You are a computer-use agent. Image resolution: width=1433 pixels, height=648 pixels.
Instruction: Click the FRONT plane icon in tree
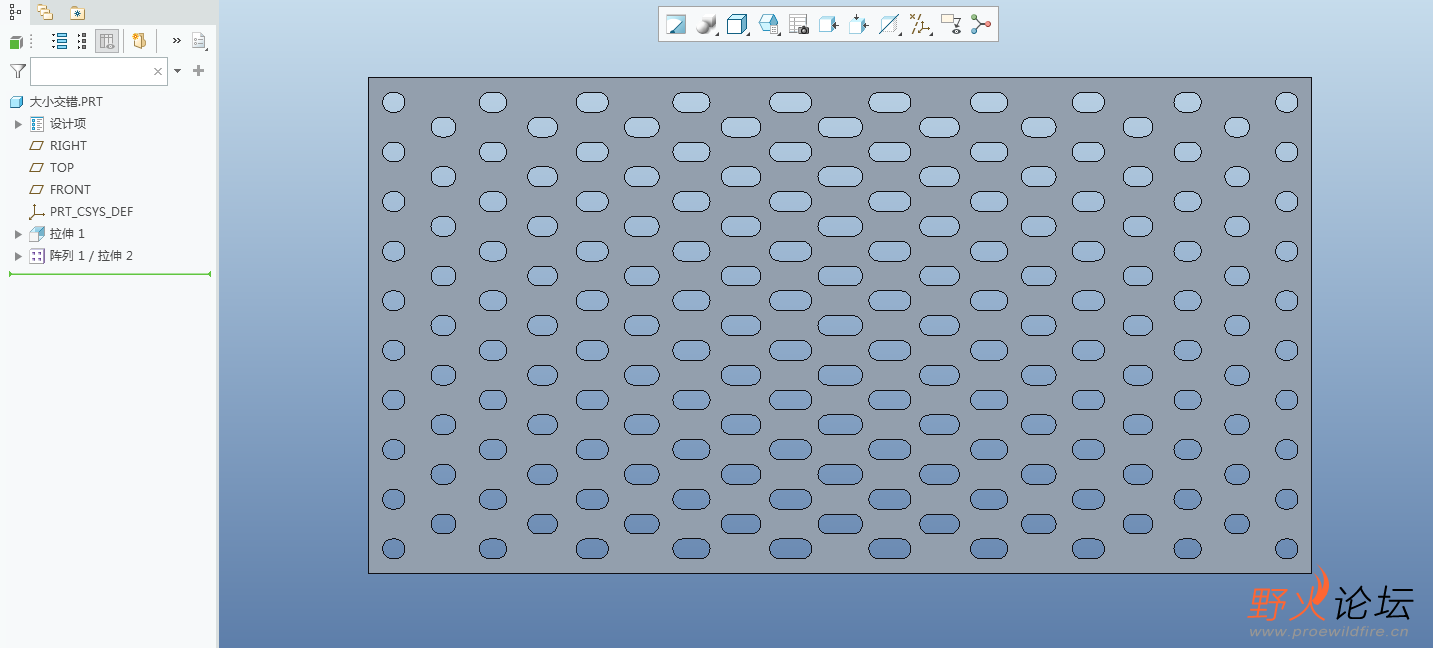[x=37, y=190]
